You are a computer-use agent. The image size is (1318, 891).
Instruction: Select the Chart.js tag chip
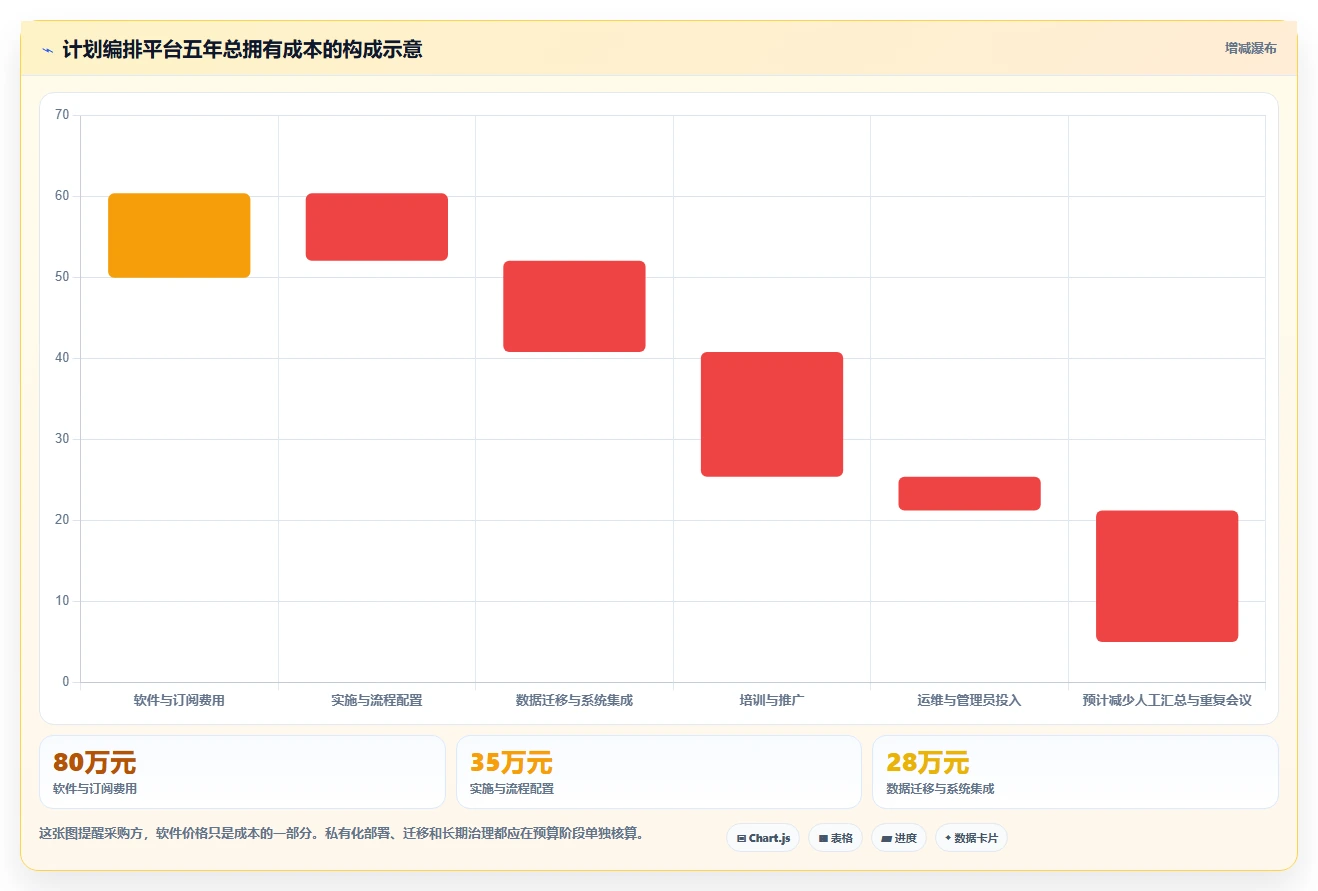click(x=763, y=838)
